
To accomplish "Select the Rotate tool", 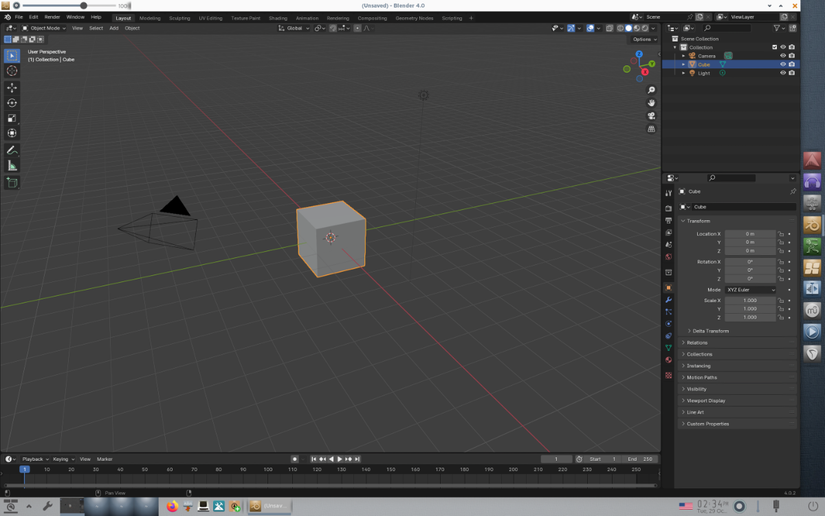I will [x=12, y=103].
